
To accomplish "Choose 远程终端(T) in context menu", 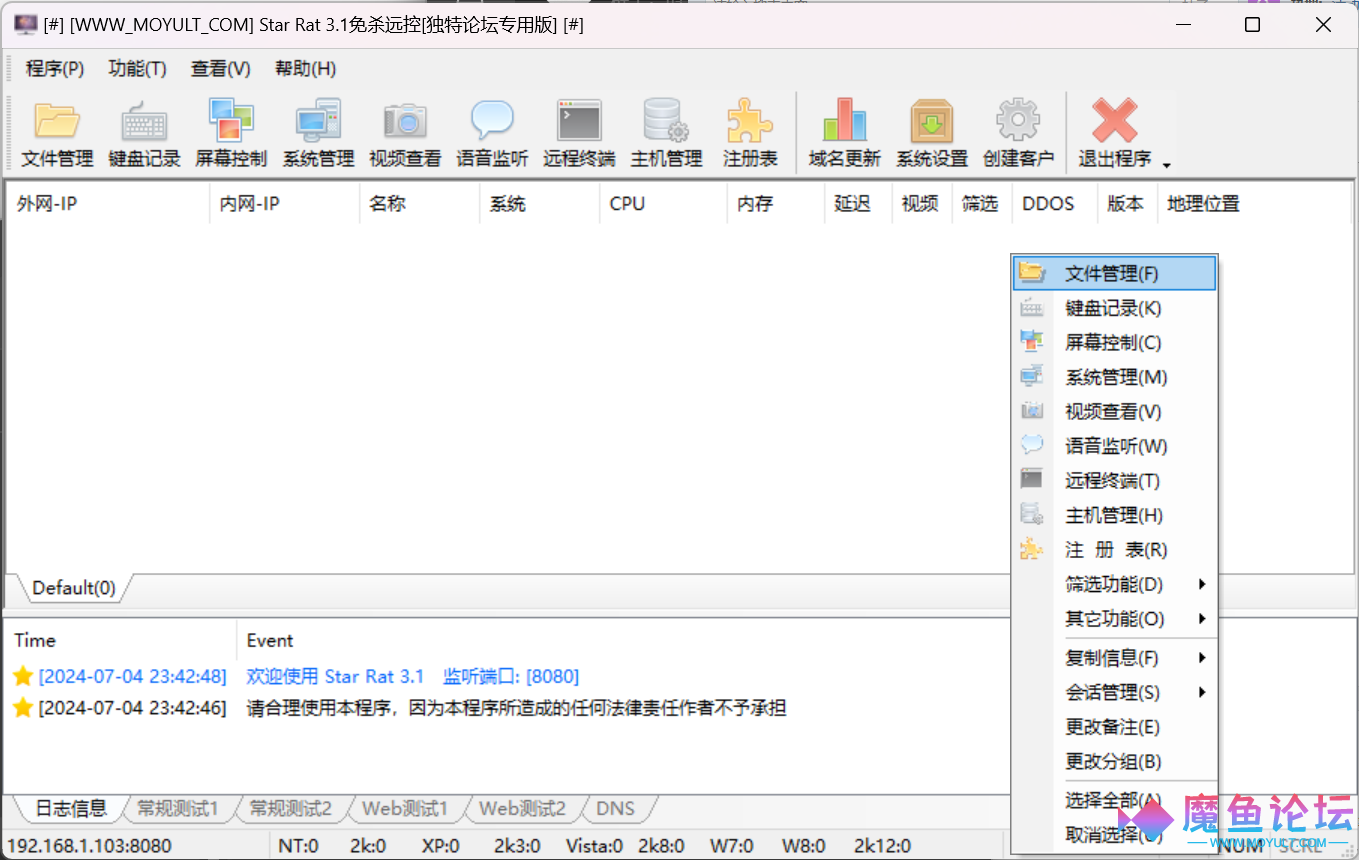I will [1115, 481].
